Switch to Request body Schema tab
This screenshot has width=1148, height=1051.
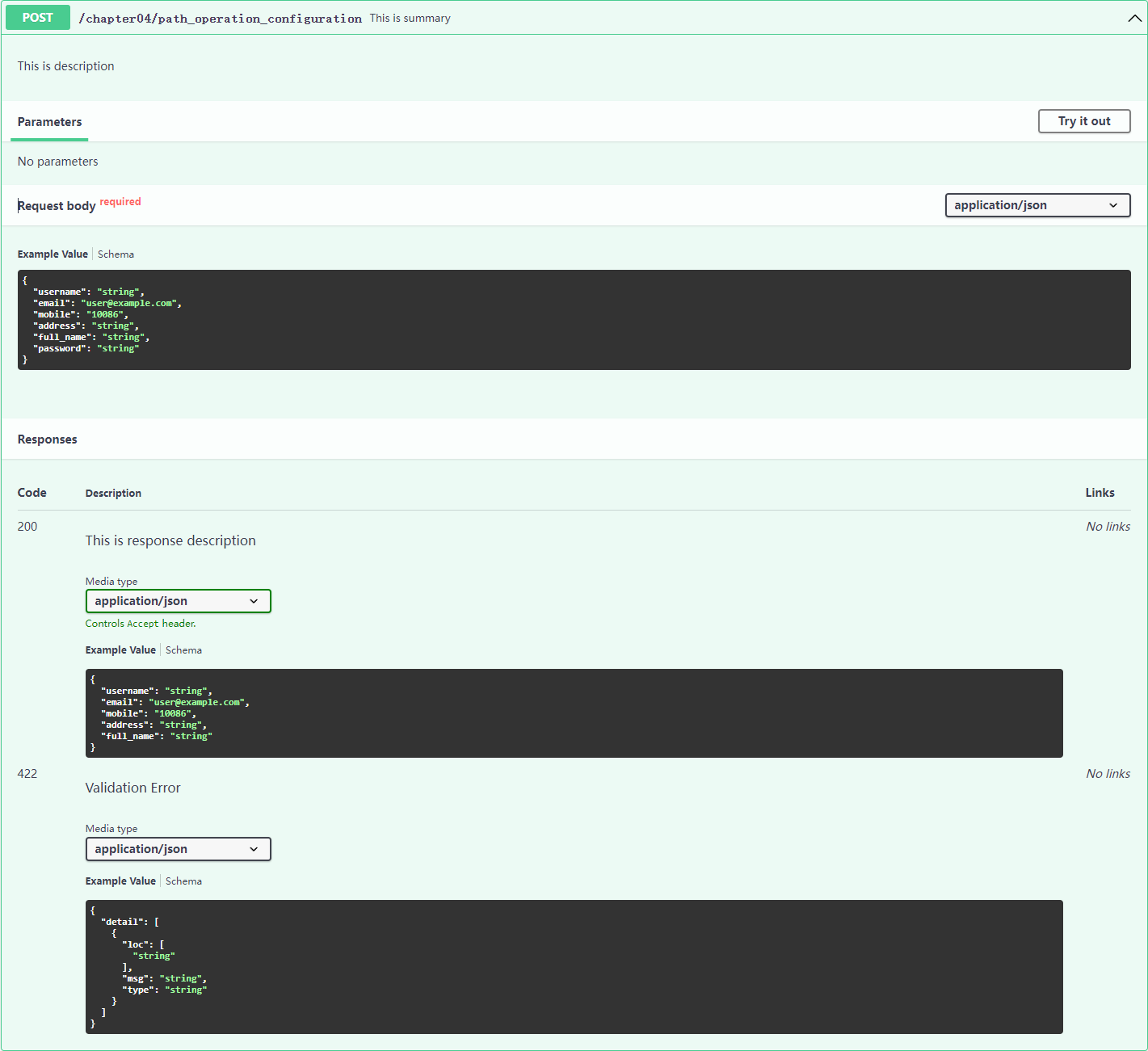(x=116, y=254)
